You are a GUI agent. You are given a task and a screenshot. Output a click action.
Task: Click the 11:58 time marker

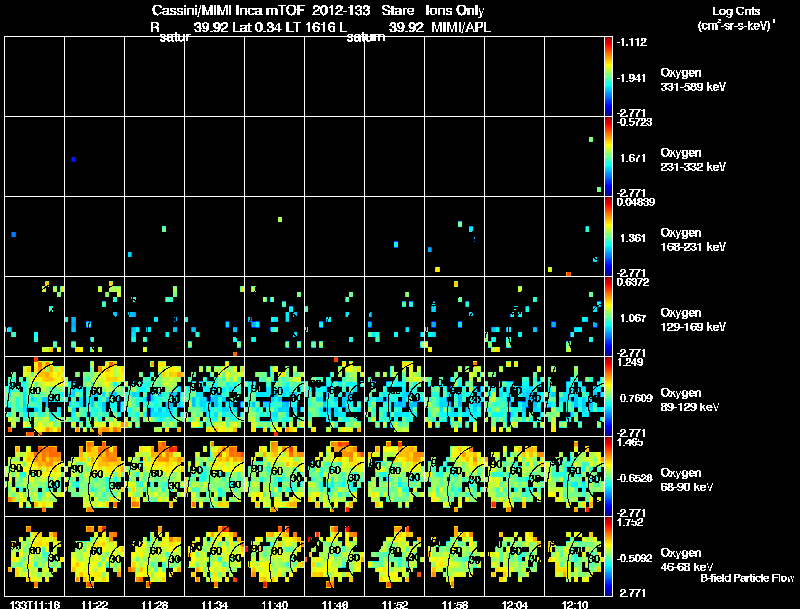(x=455, y=604)
